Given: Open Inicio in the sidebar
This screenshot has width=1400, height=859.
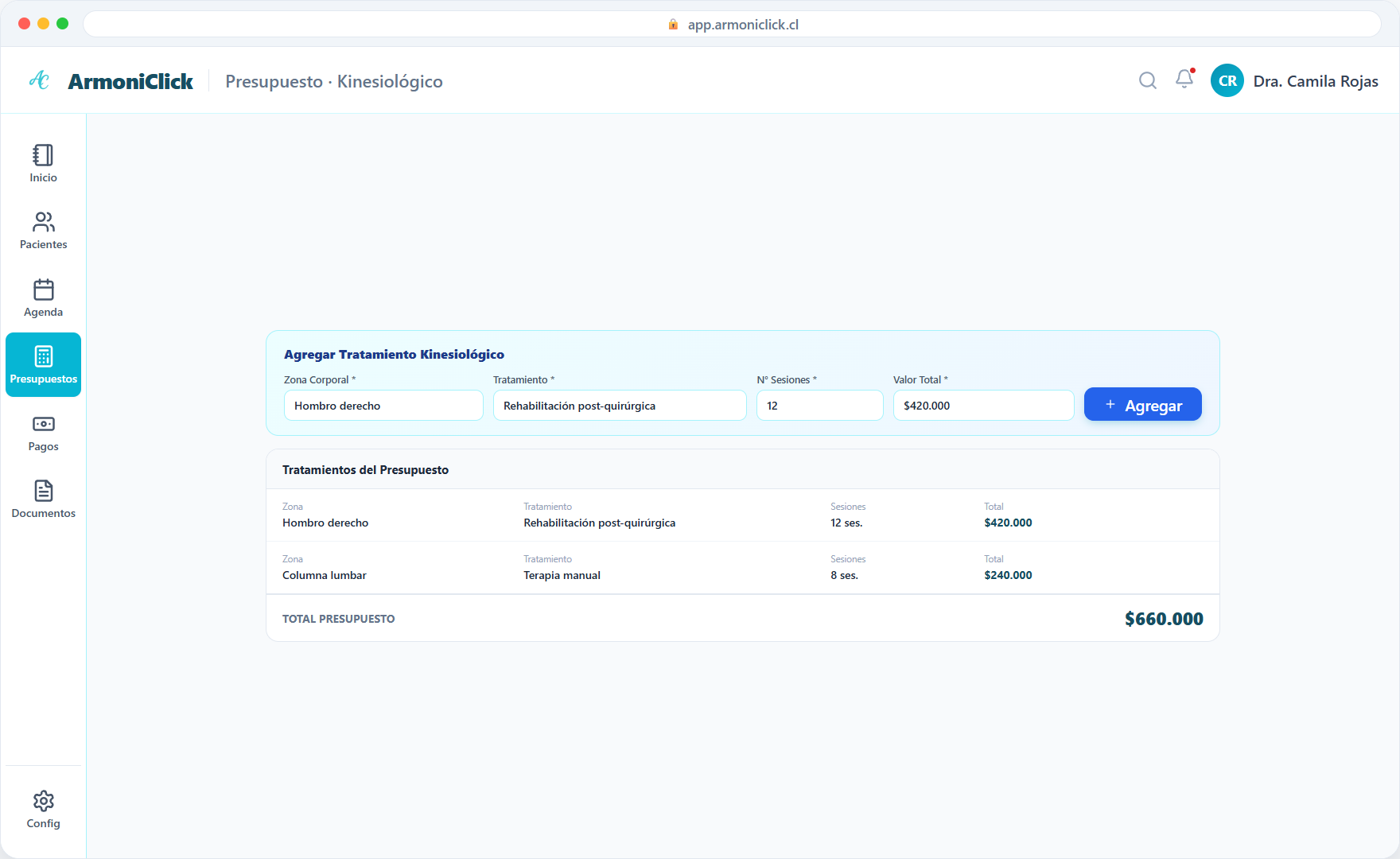Looking at the screenshot, I should click(x=43, y=163).
